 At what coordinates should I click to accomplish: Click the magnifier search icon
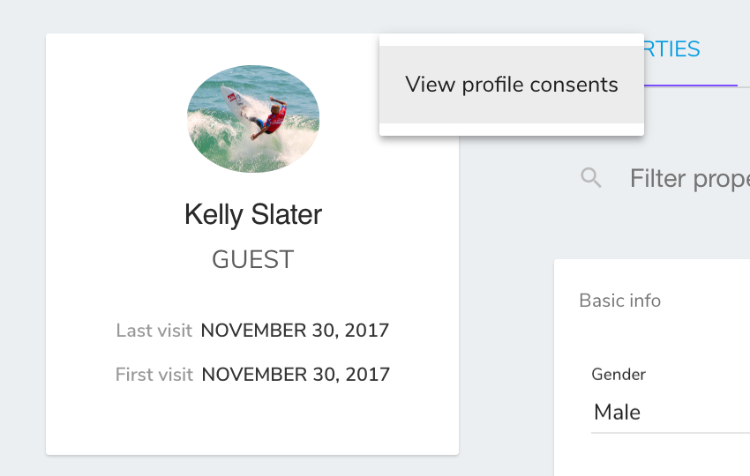[591, 178]
